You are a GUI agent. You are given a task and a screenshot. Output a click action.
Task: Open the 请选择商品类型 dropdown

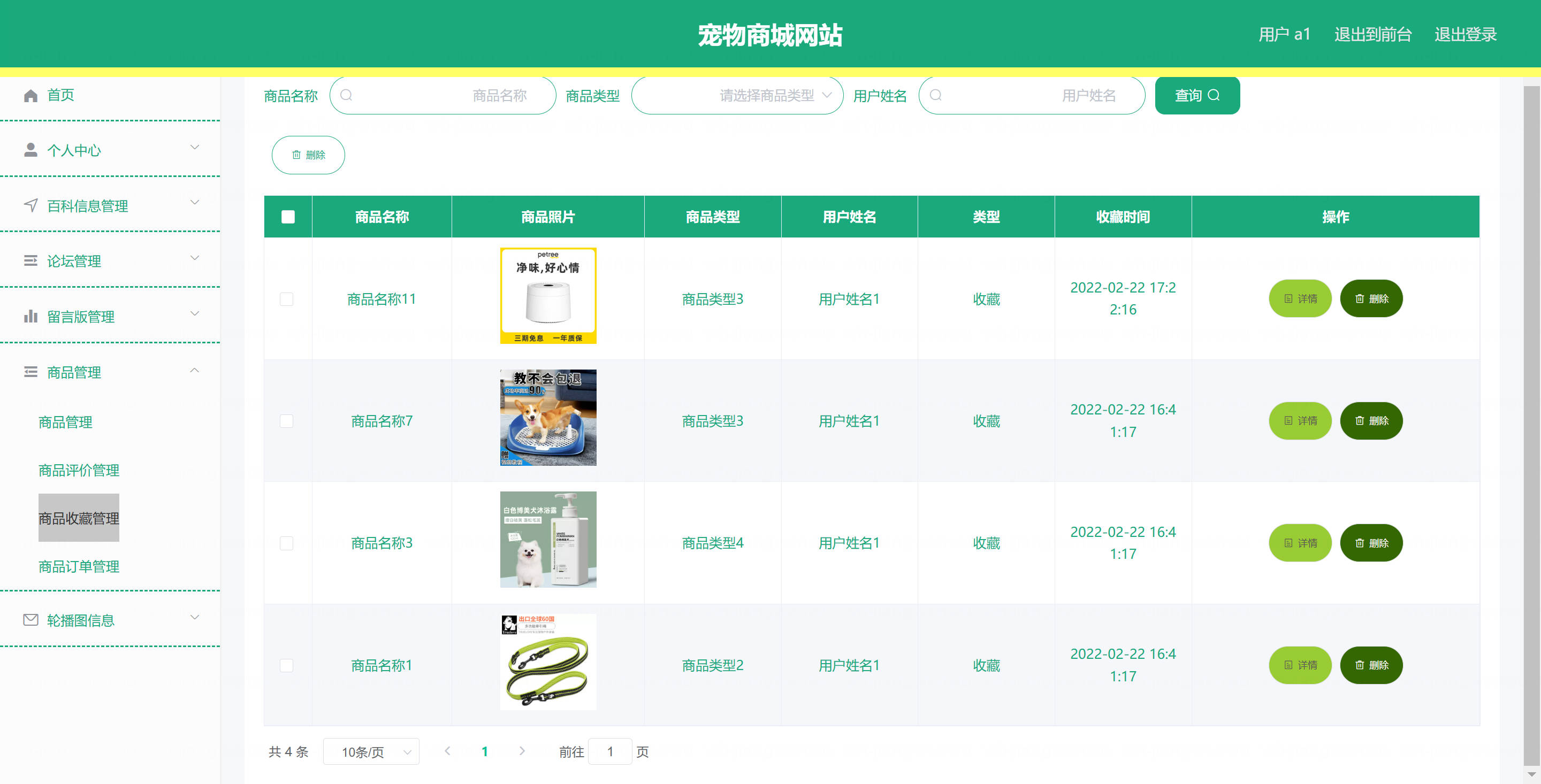[x=737, y=96]
